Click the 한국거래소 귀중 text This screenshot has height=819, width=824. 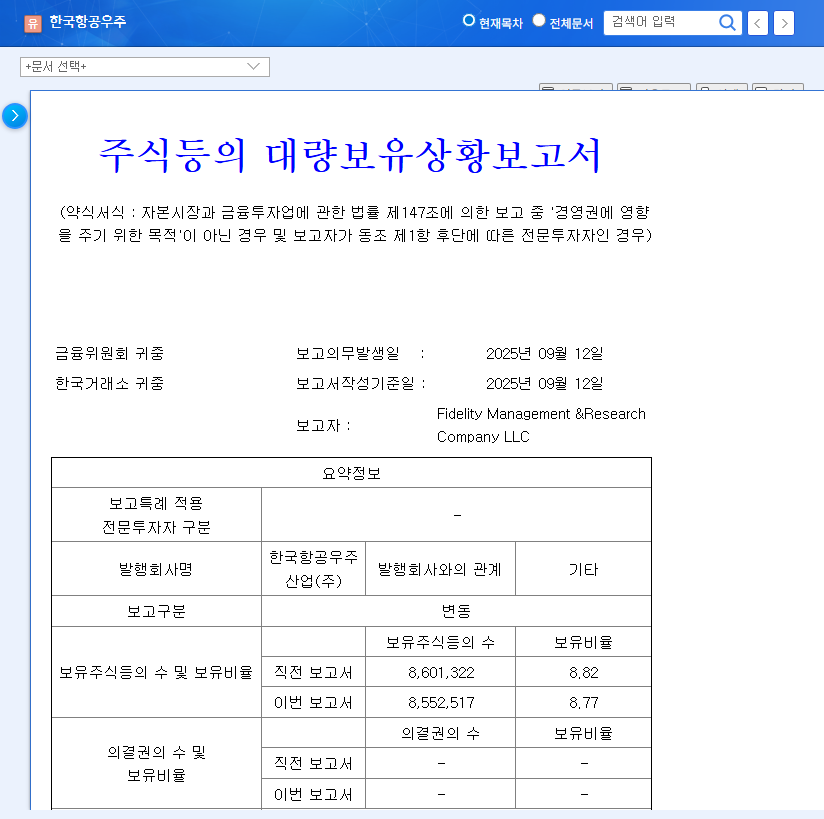(x=109, y=383)
